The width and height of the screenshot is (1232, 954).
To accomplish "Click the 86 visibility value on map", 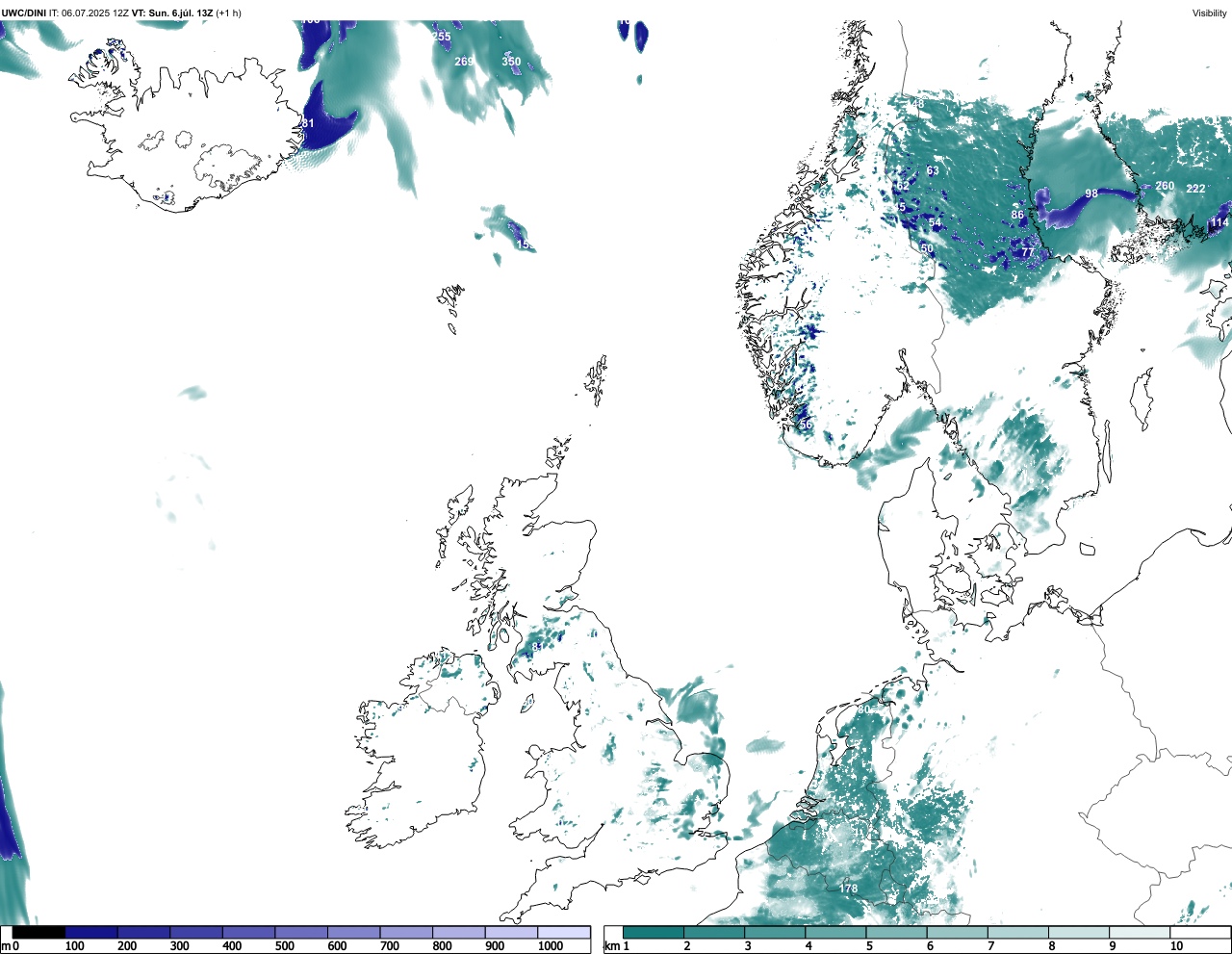I will point(1017,215).
